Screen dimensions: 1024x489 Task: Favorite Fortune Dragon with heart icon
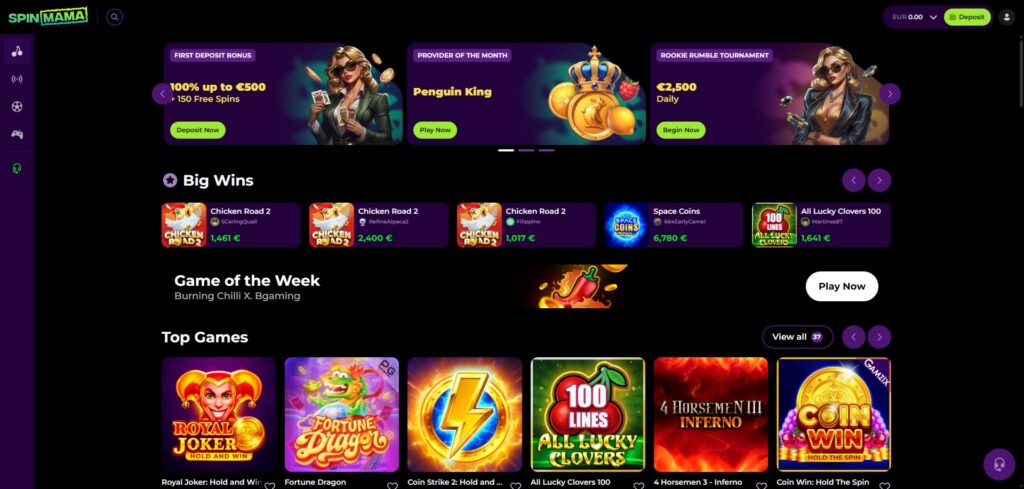(392, 485)
